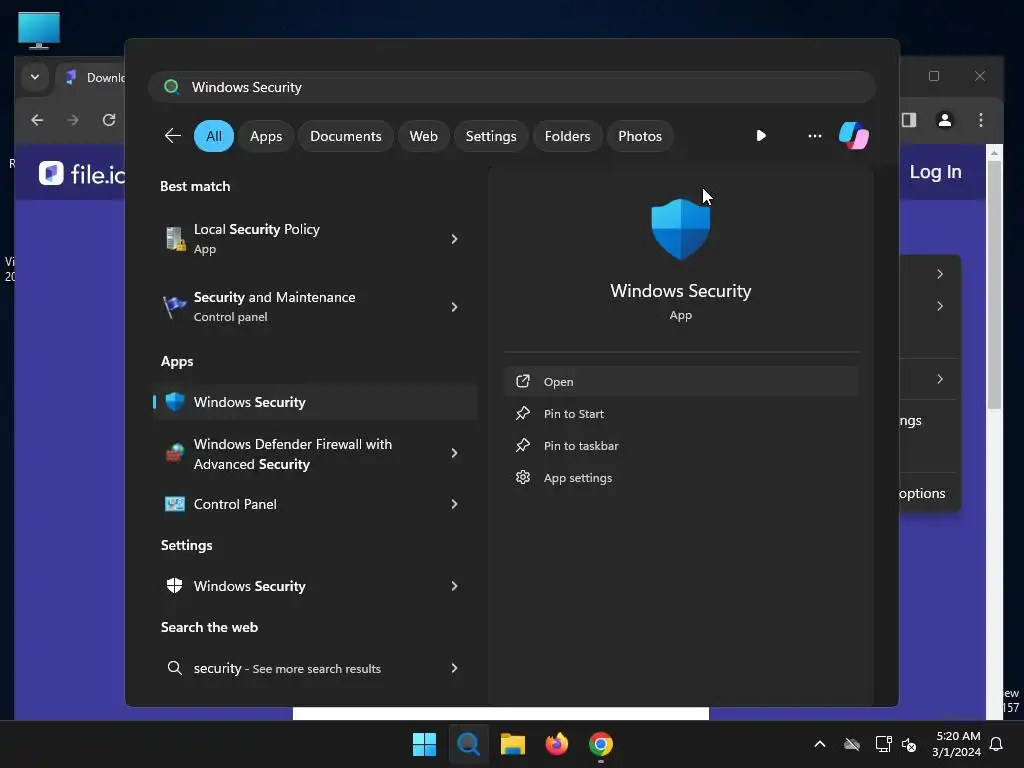Click the network display tray icon

883,744
